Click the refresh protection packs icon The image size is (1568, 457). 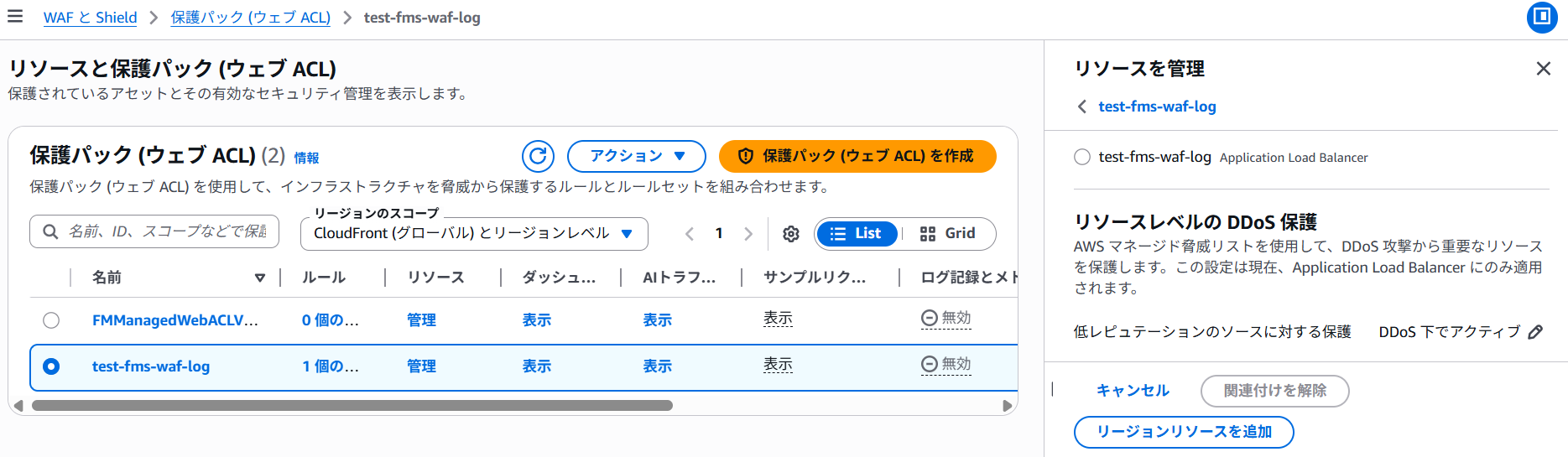[538, 156]
